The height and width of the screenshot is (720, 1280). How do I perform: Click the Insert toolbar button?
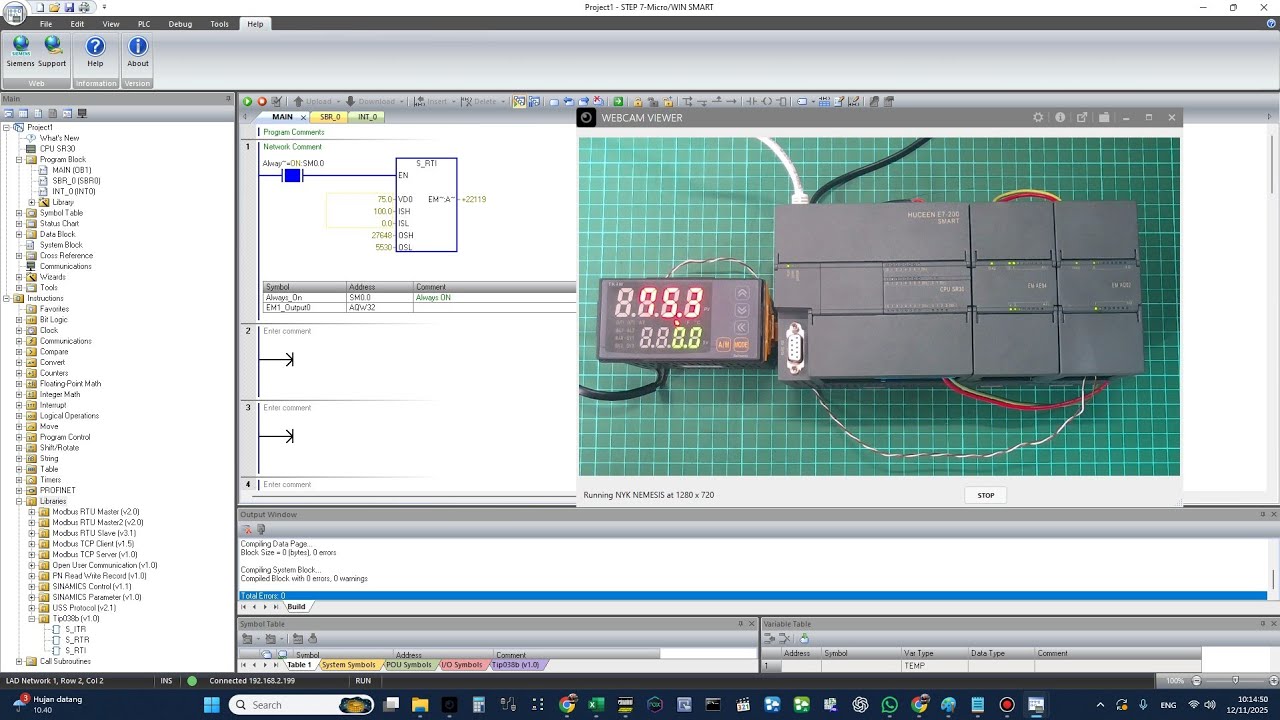tap(431, 101)
